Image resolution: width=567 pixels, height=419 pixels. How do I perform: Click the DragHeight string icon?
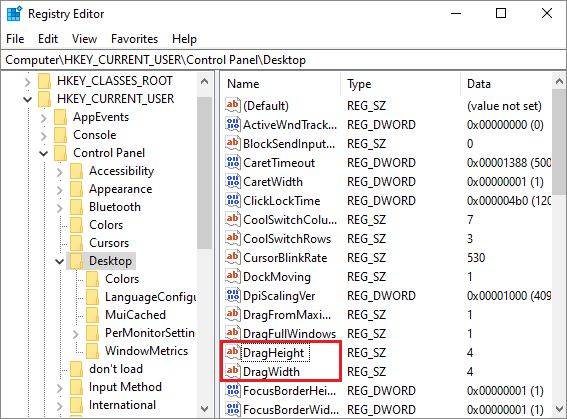click(x=233, y=352)
